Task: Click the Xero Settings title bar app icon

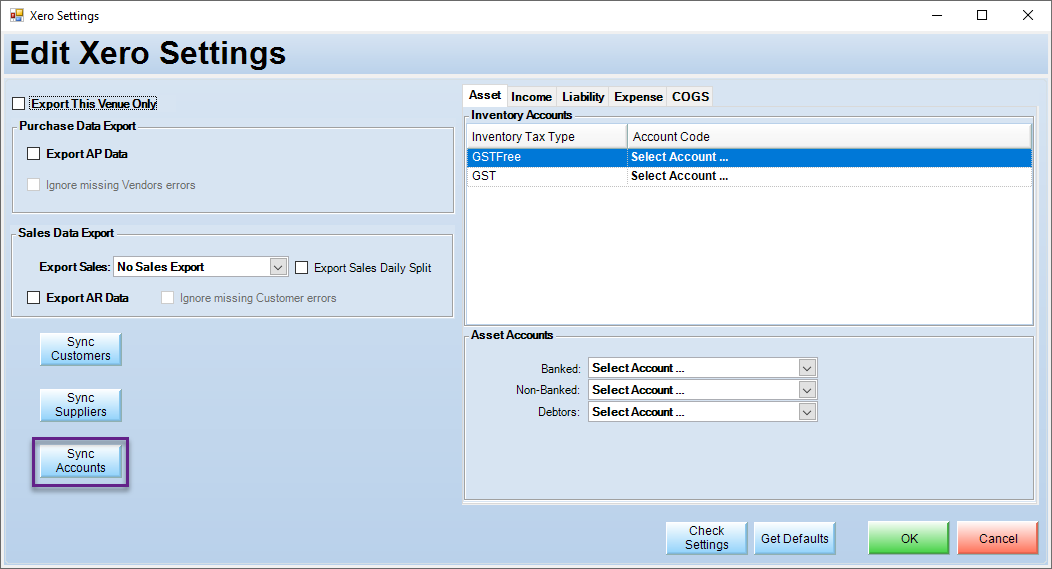Action: [17, 15]
